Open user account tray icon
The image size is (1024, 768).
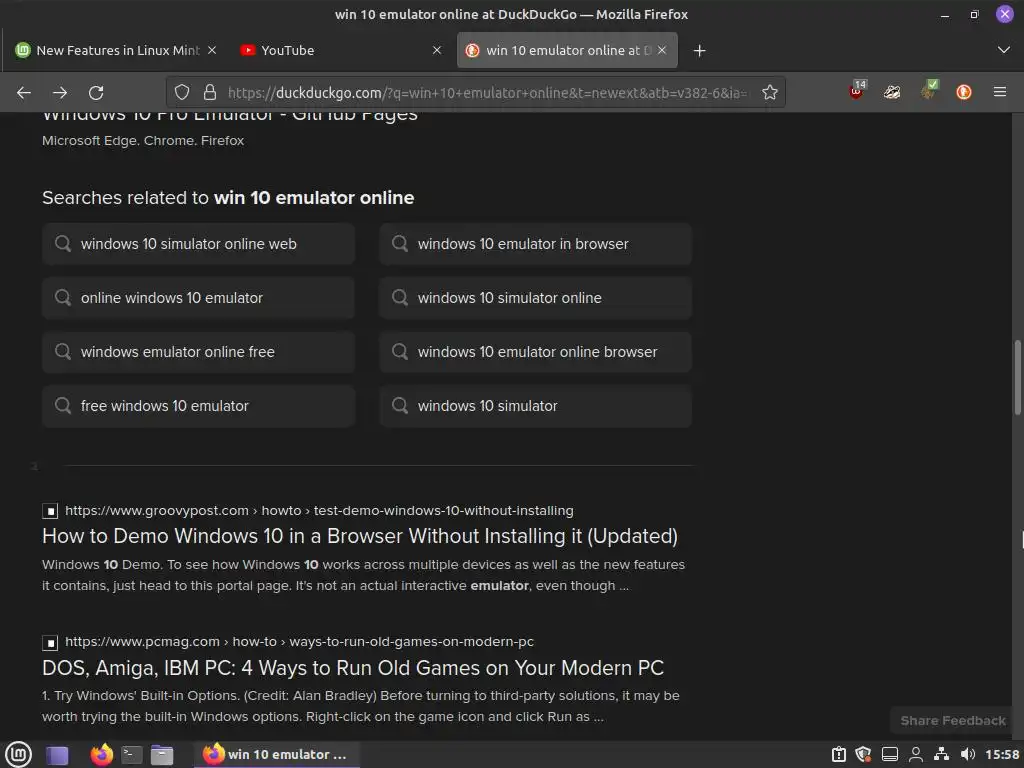pos(916,754)
